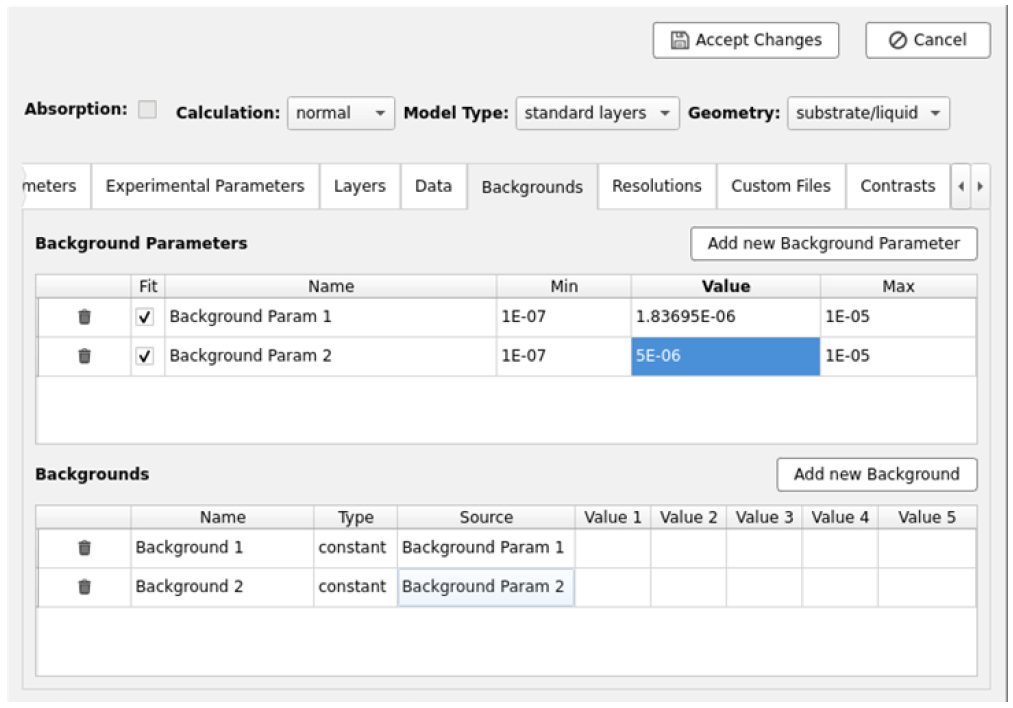
Task: Change Type of Background 2
Action: pos(355,587)
